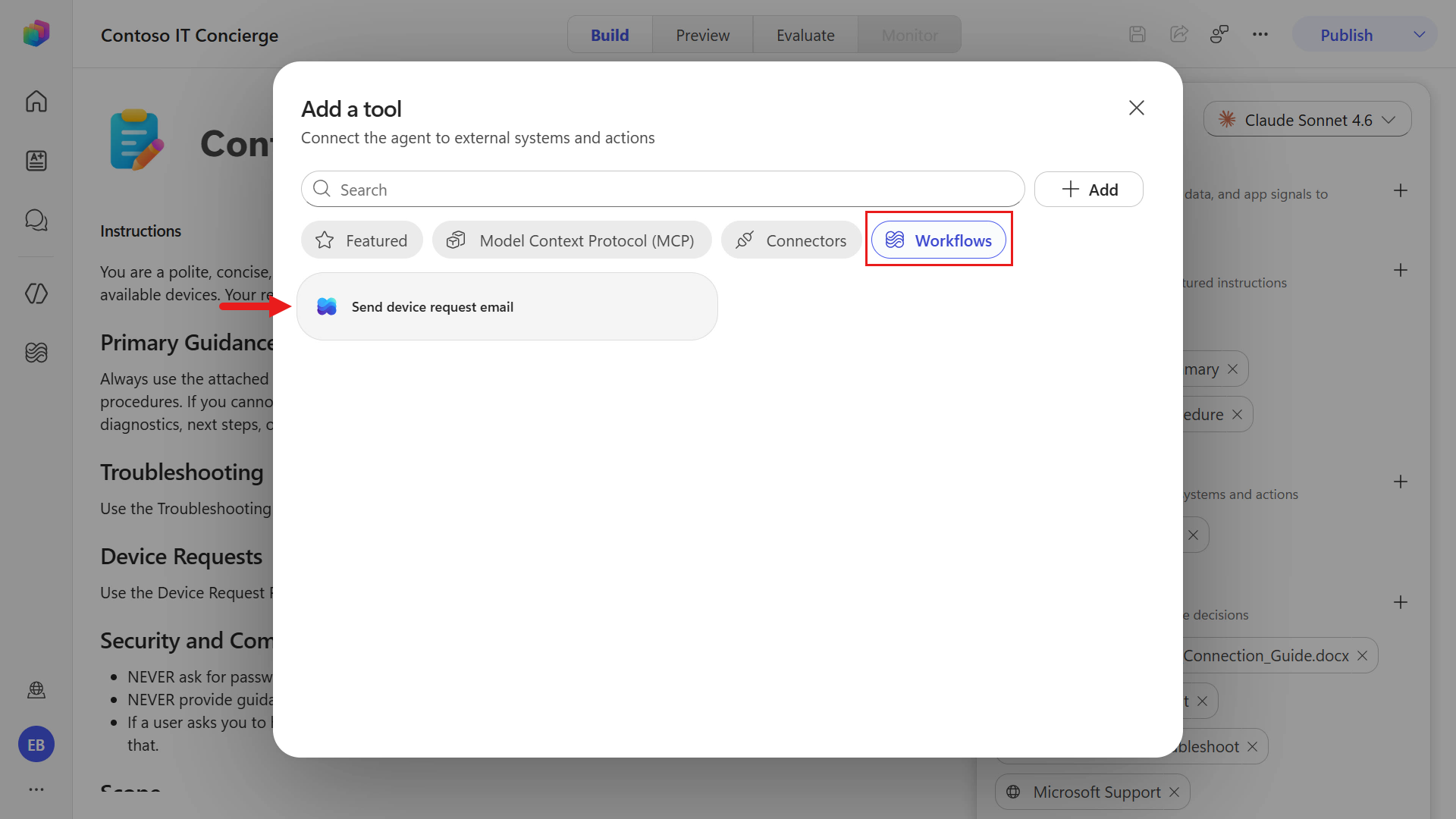Add item to 'e decisions' section
The image size is (1456, 819).
coord(1400,603)
